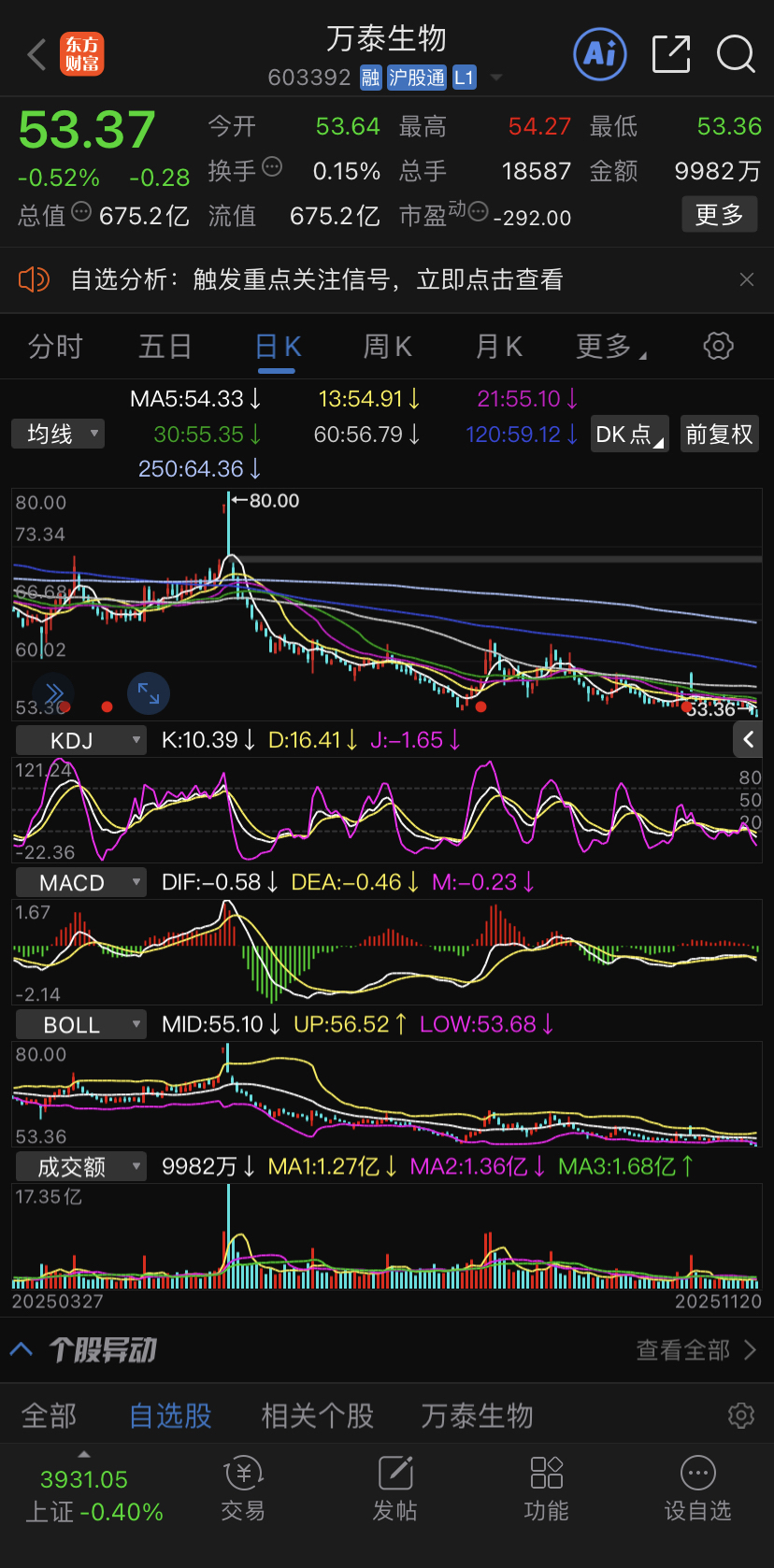Screen dimensions: 774x1568
Task: Open chart settings gear icon
Action: tap(718, 346)
